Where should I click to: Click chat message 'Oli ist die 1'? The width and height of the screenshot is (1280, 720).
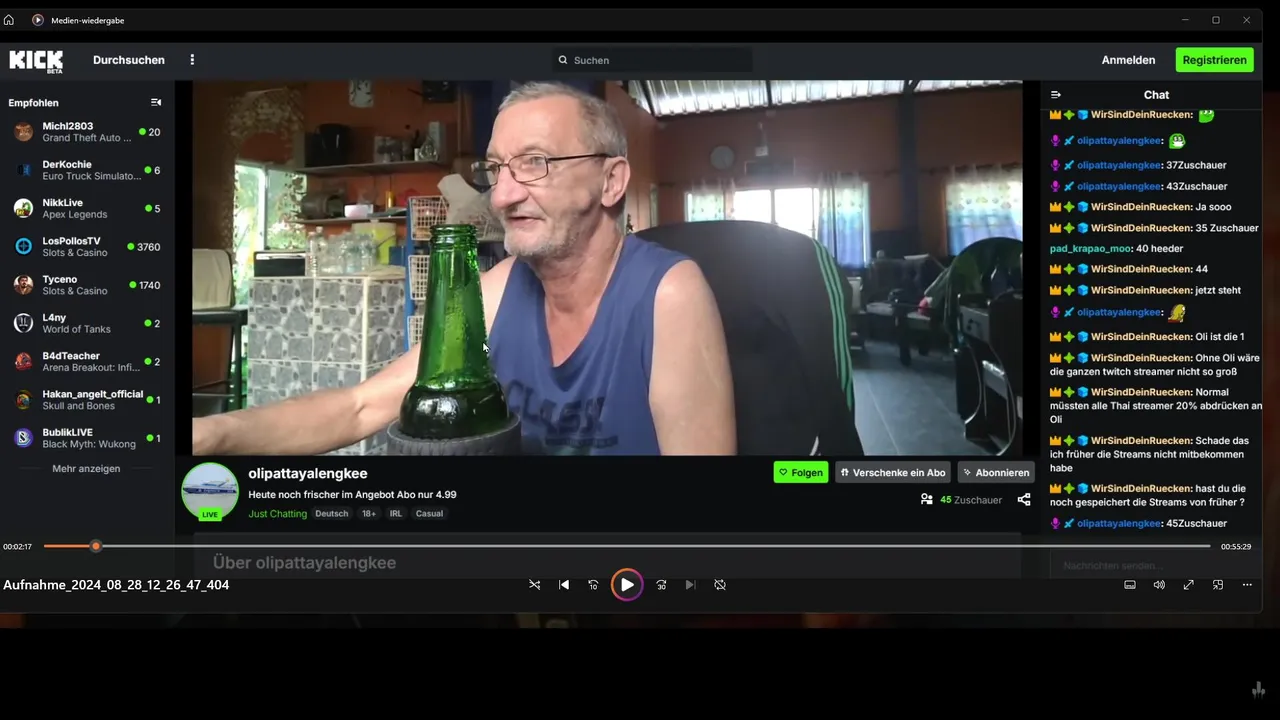pos(1220,337)
